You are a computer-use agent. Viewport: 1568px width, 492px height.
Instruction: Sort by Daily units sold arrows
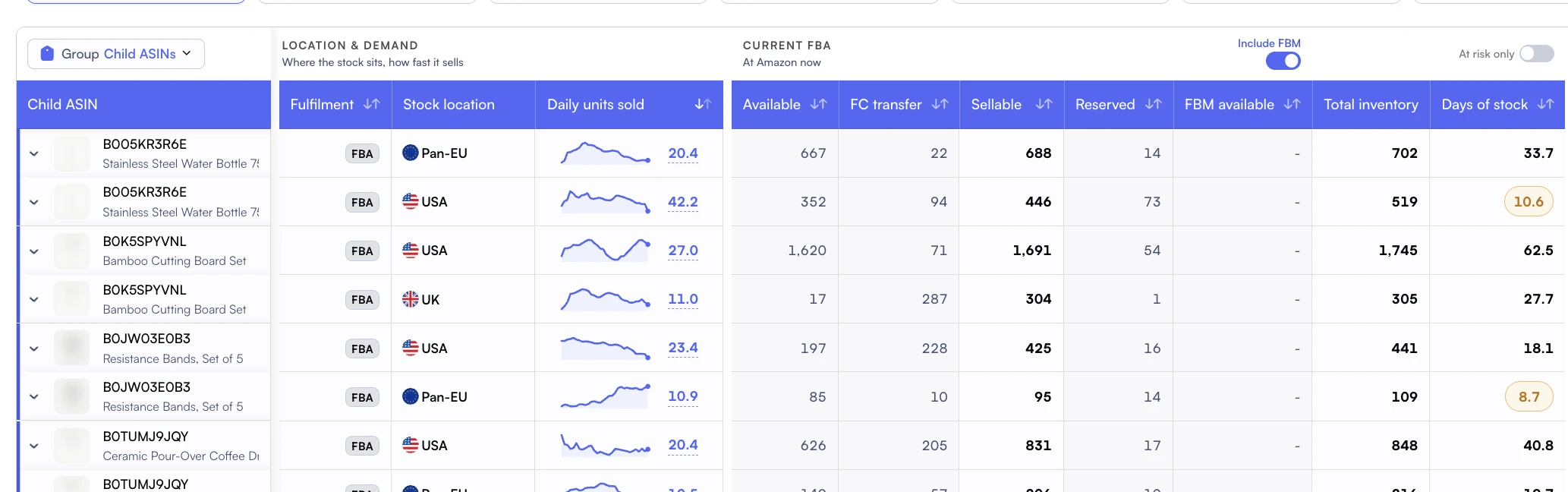click(703, 104)
